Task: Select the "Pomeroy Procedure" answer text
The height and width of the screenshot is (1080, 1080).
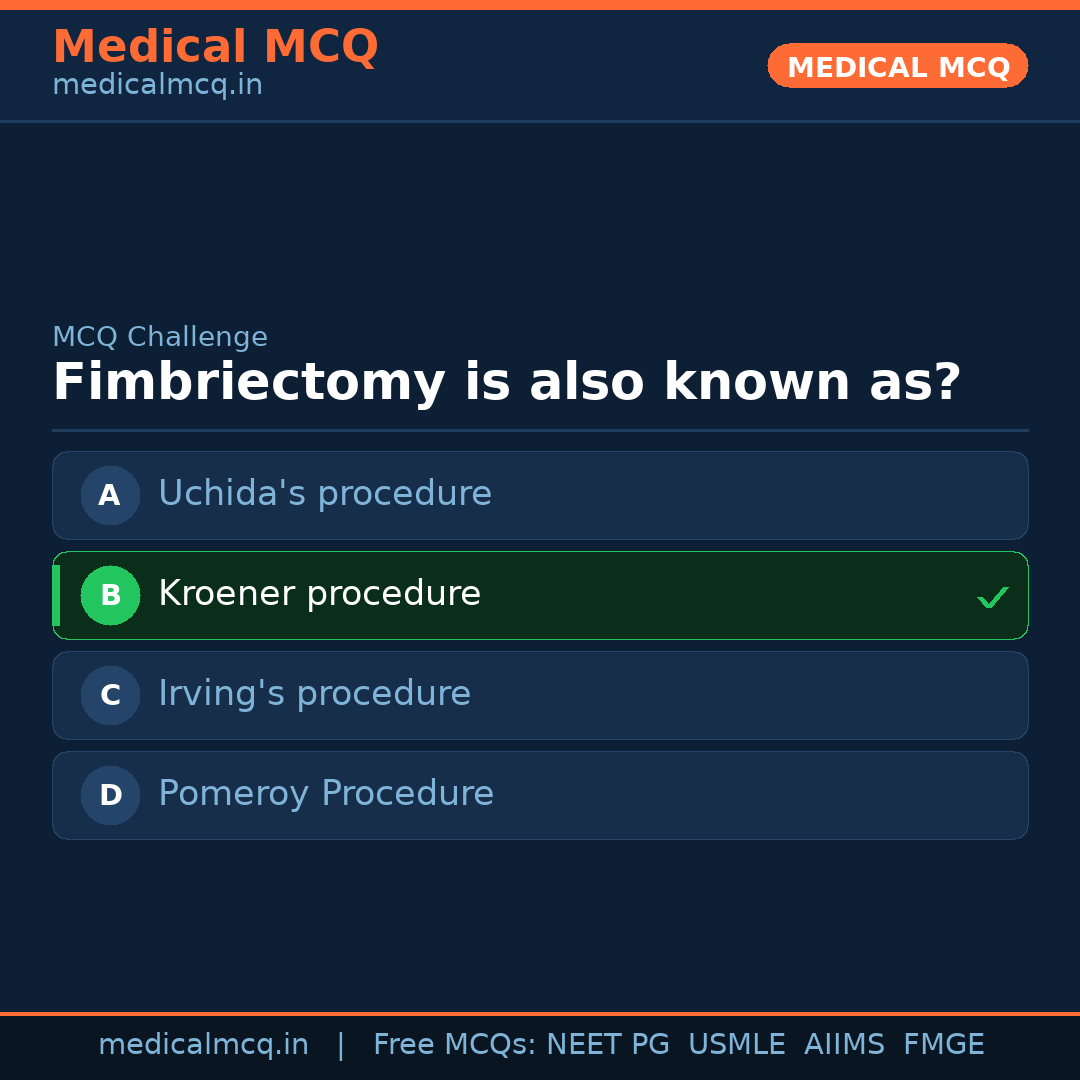Action: 326,794
